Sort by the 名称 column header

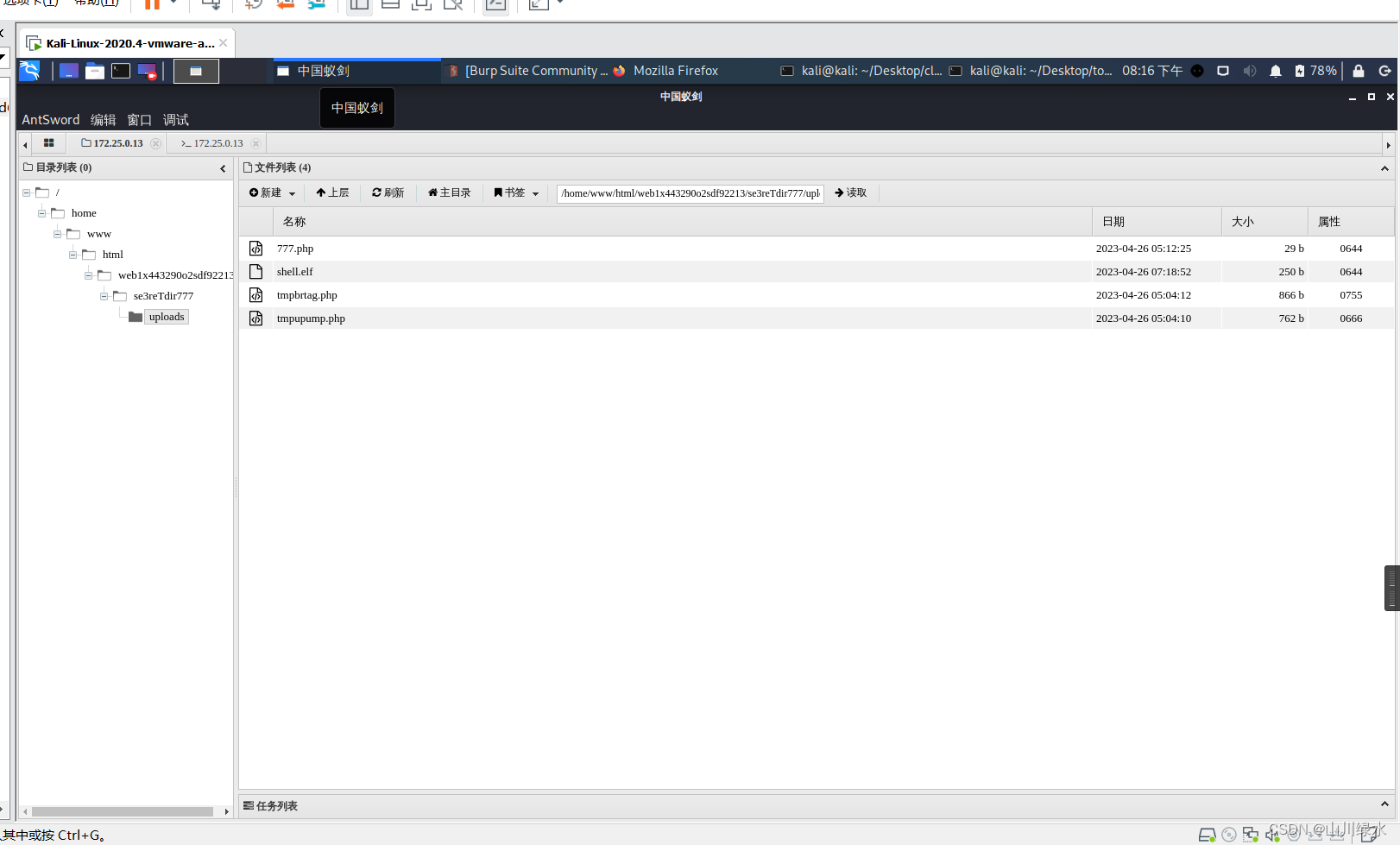coord(682,222)
